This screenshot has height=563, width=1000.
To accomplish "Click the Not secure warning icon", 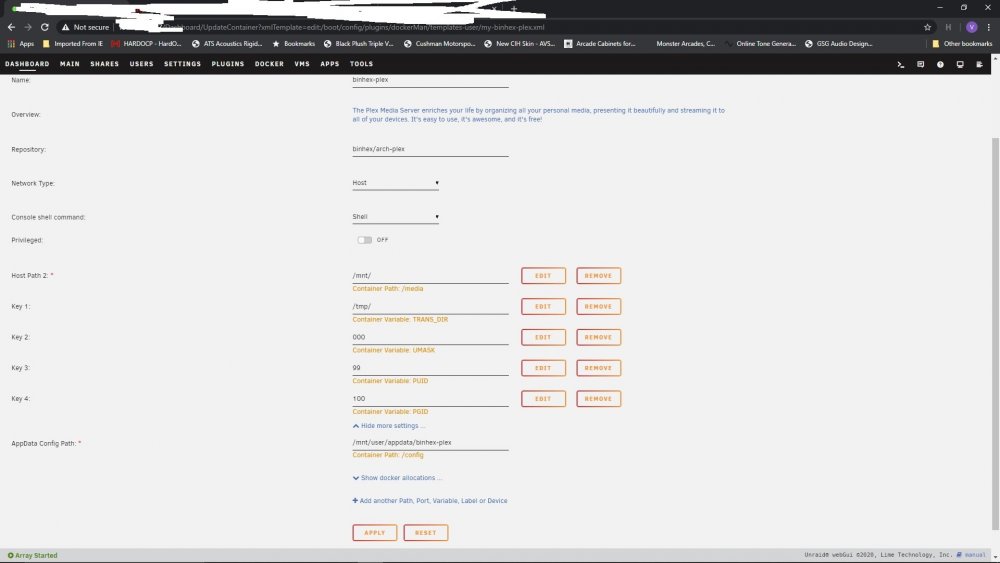I will tap(65, 27).
